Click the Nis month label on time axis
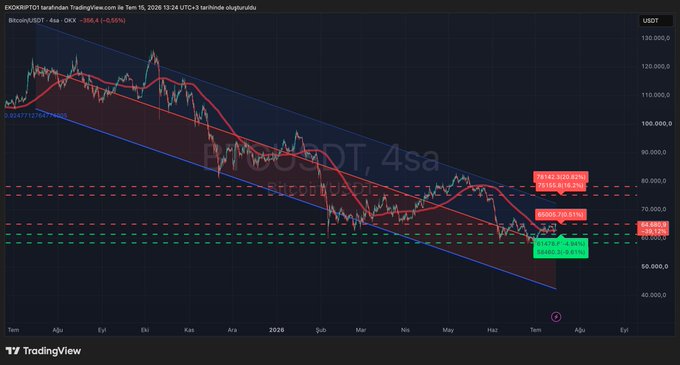The width and height of the screenshot is (680, 365). (x=405, y=330)
